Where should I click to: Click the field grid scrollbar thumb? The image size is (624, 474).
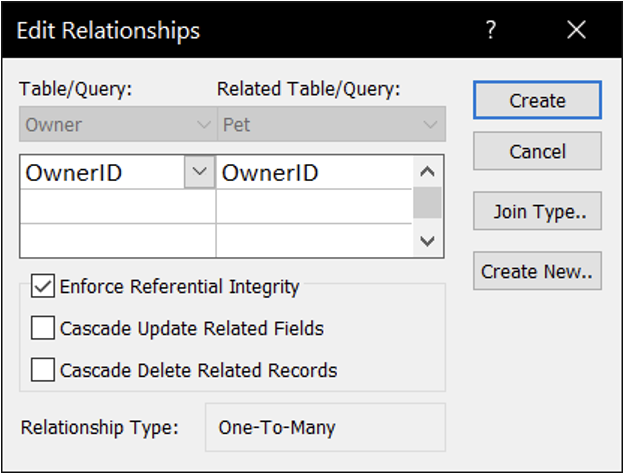click(x=428, y=202)
